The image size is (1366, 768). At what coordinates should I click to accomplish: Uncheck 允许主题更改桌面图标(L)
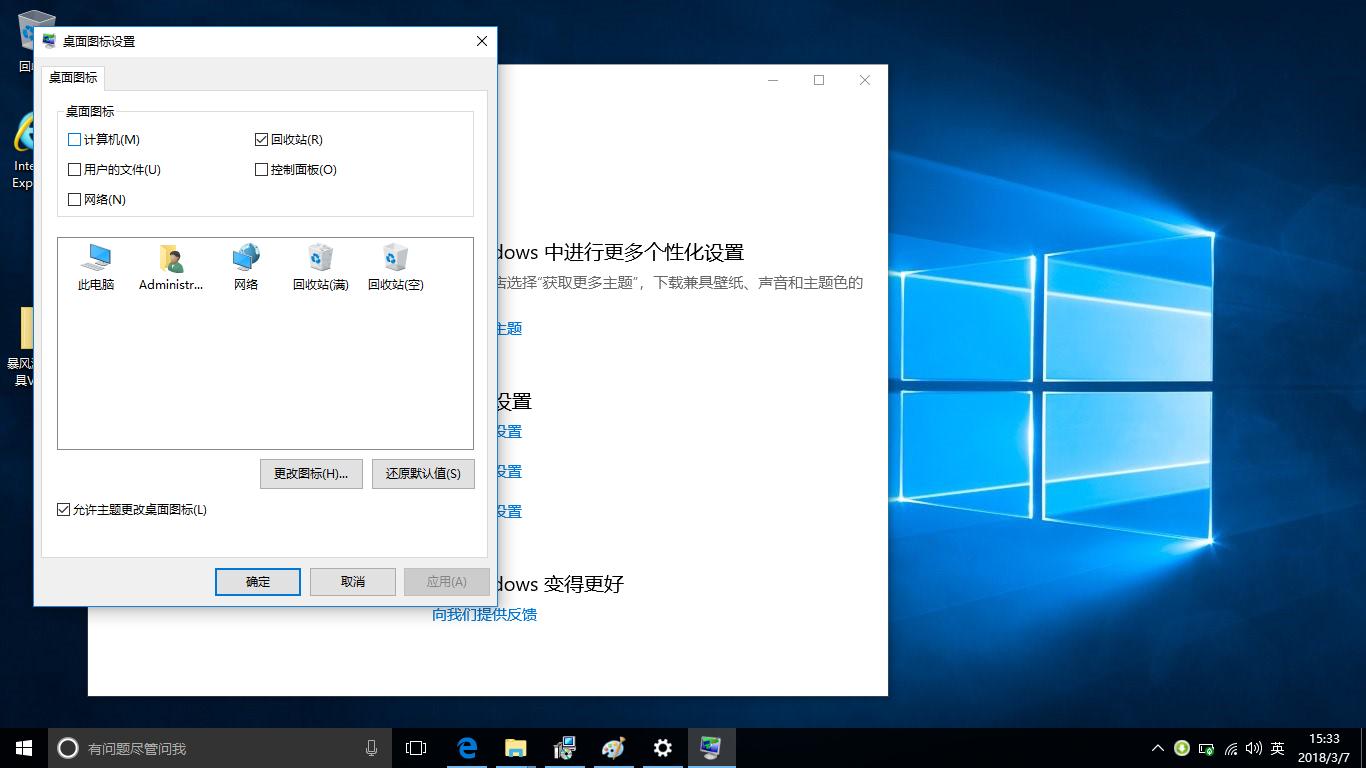click(x=62, y=510)
